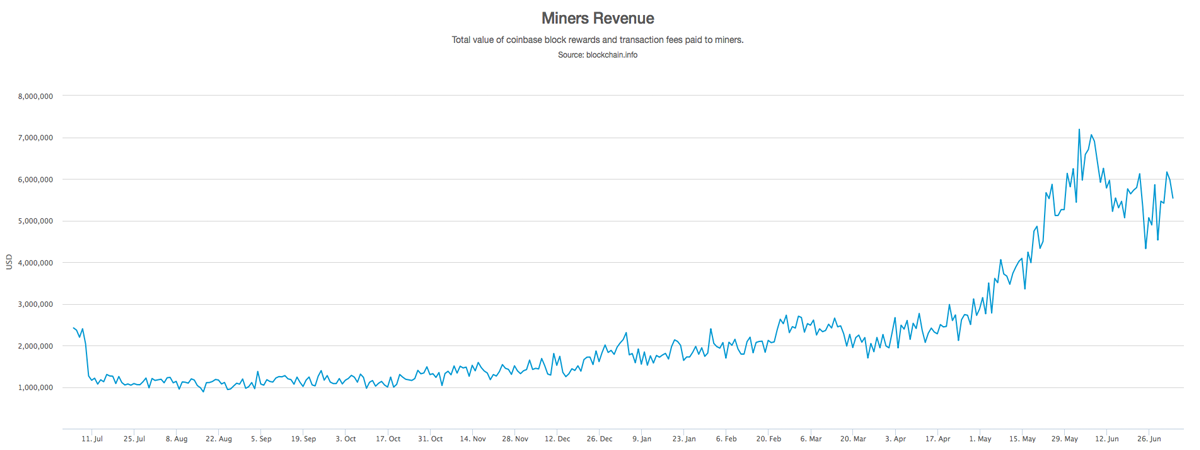The width and height of the screenshot is (1200, 450).
Task: Select the "6. Mar" date label
Action: [x=811, y=438]
